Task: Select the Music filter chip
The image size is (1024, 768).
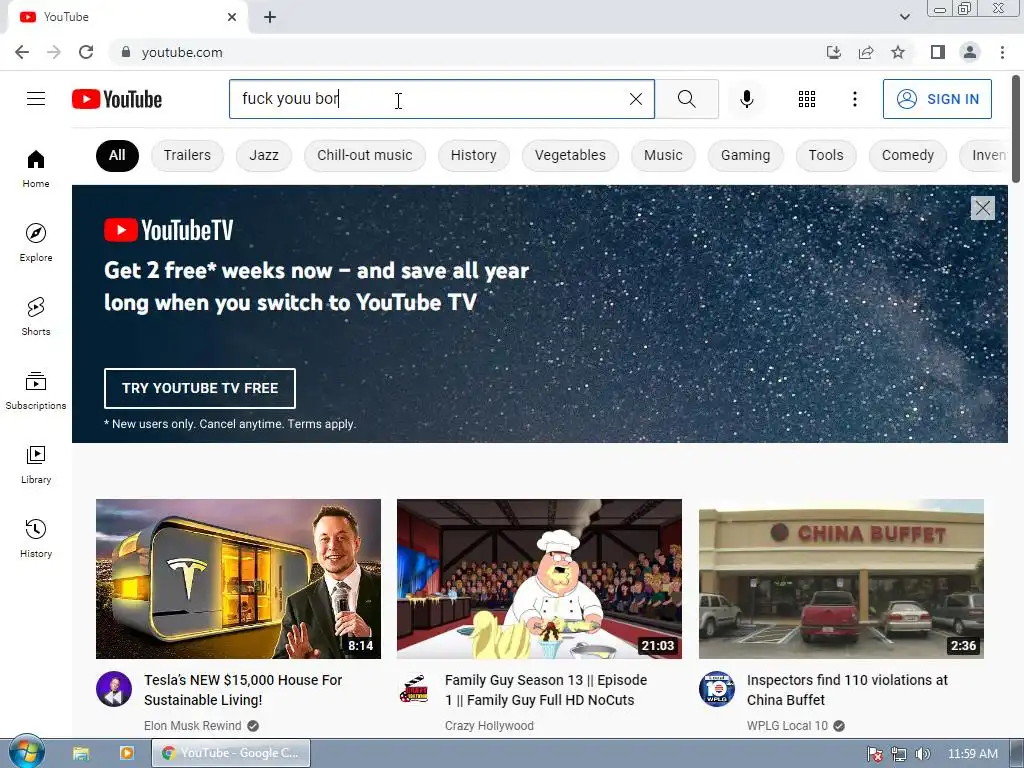Action: (663, 155)
